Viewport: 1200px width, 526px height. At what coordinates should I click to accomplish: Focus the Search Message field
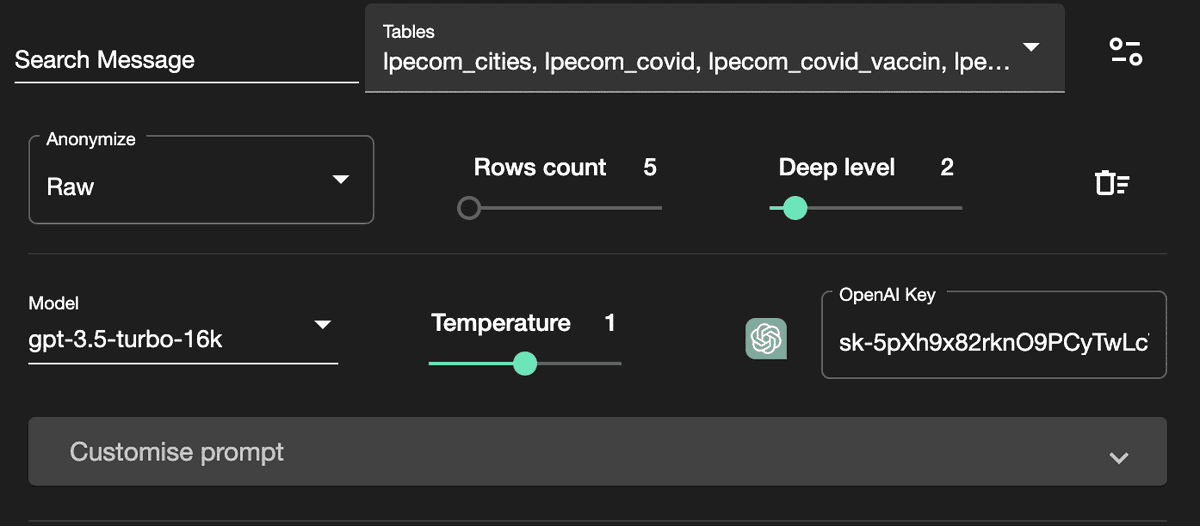tap(186, 61)
